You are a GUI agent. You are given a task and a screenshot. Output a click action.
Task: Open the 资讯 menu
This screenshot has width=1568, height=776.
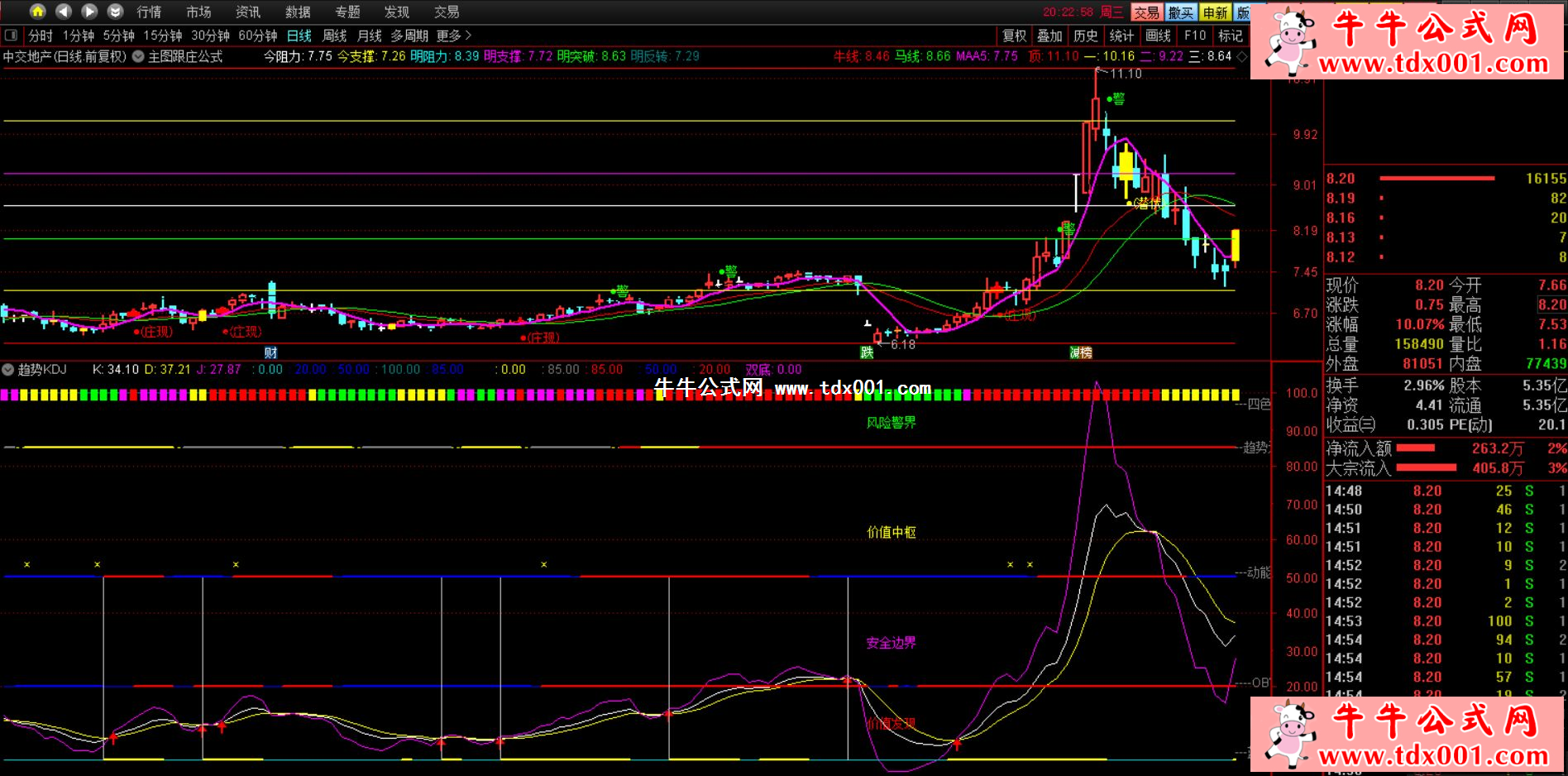[x=248, y=12]
